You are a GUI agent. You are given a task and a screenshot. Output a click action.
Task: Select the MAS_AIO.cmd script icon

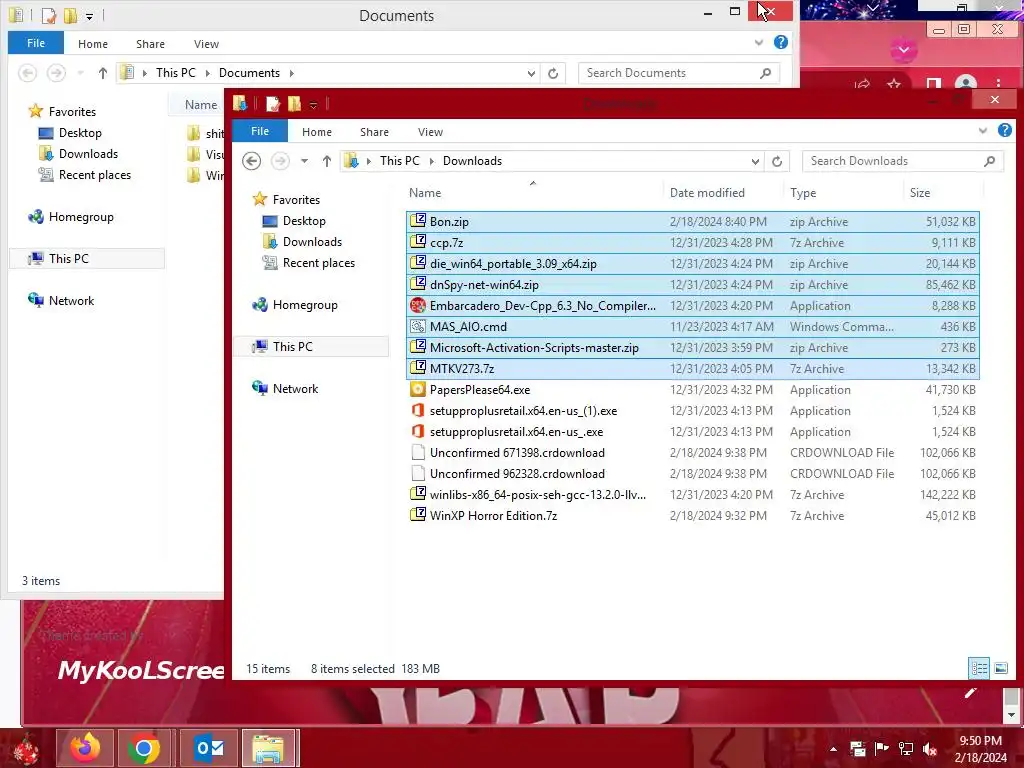[x=417, y=326]
